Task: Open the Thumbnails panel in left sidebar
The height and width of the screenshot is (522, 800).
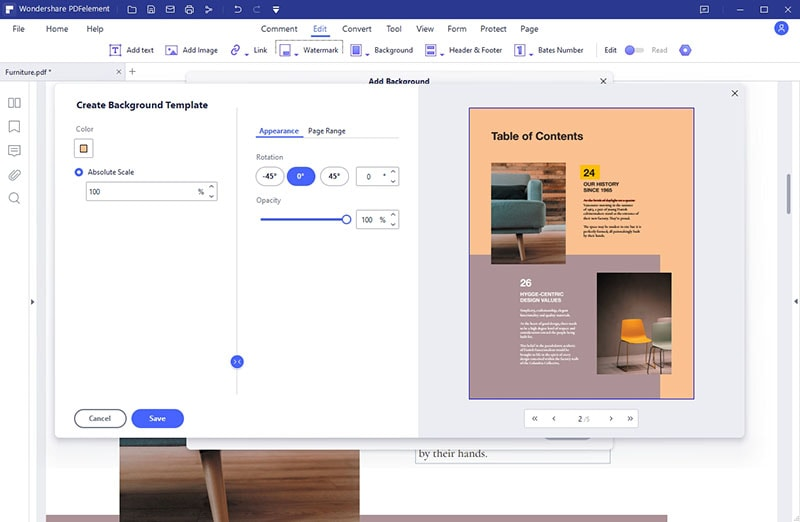Action: coord(14,103)
